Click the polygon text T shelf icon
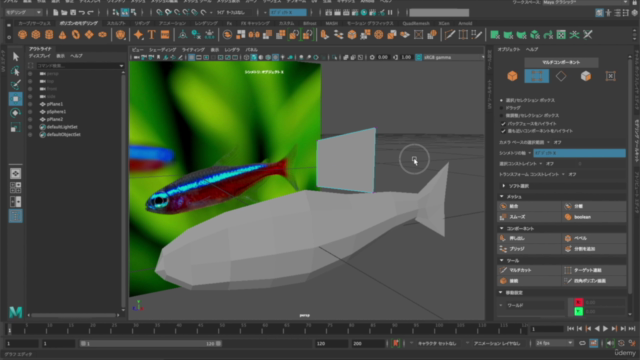The height and width of the screenshot is (360, 640). coord(152,35)
